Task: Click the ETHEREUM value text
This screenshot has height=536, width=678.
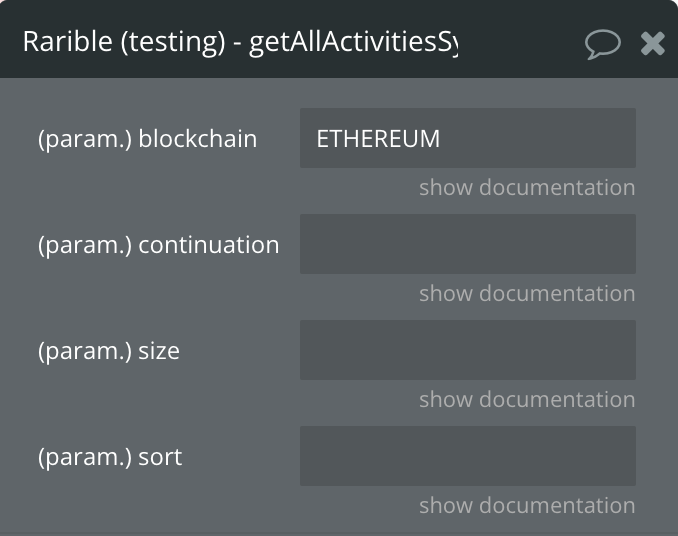Action: pyautogui.click(x=378, y=138)
